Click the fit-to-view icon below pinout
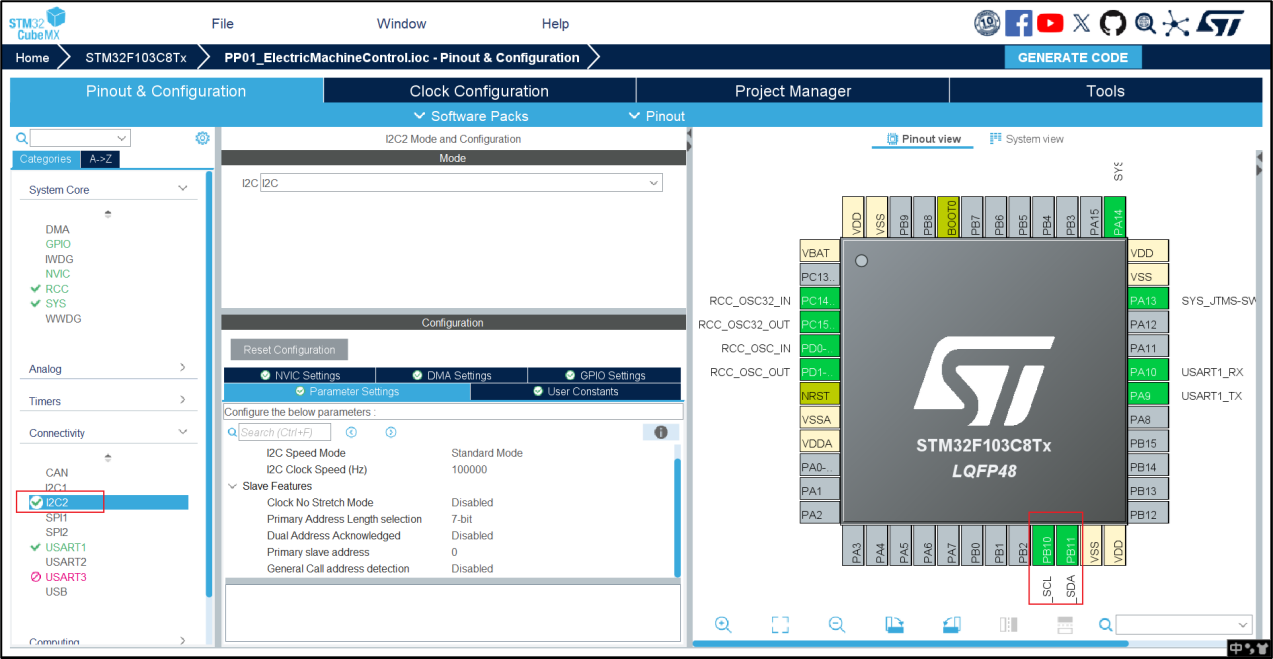This screenshot has height=659, width=1273. (780, 625)
